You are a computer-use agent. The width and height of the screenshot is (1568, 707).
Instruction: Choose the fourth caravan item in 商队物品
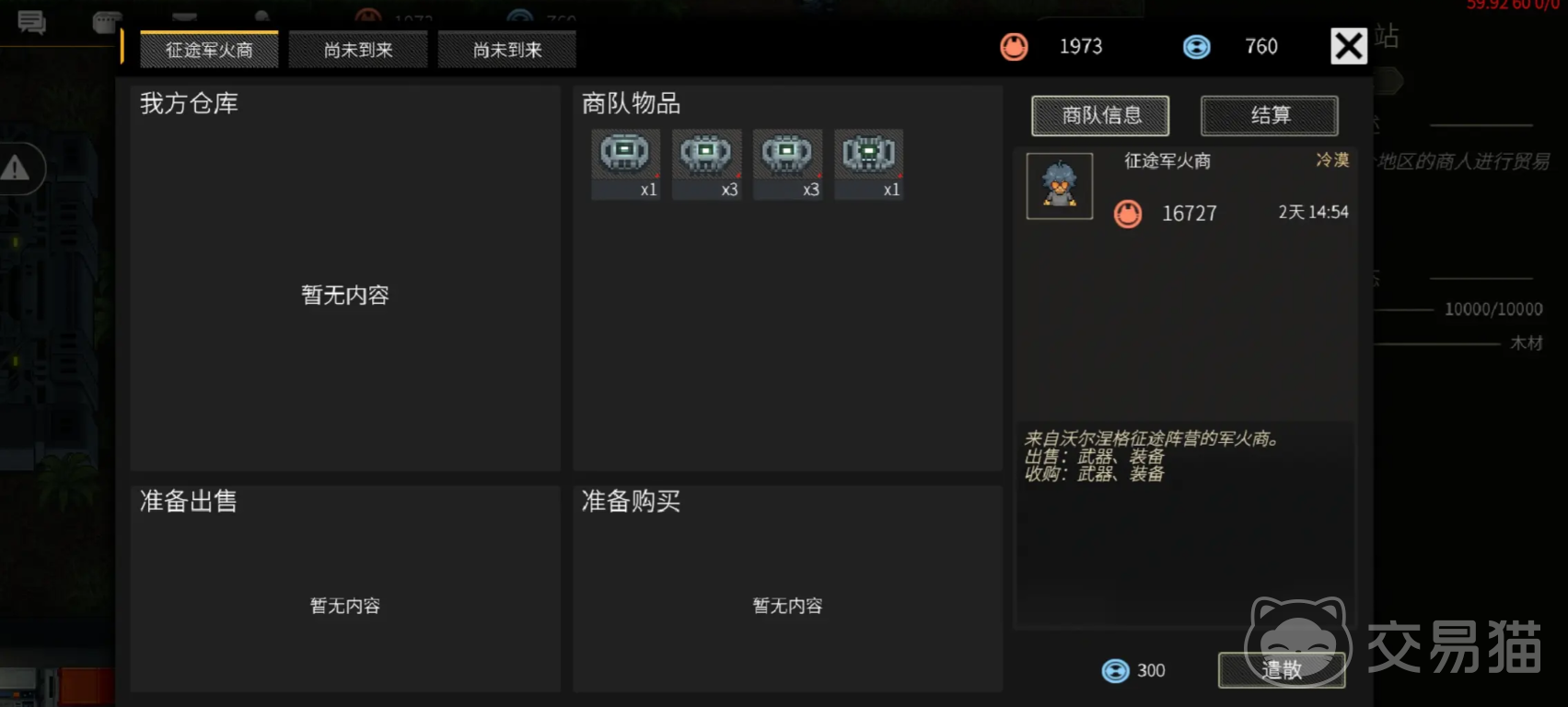click(x=868, y=164)
